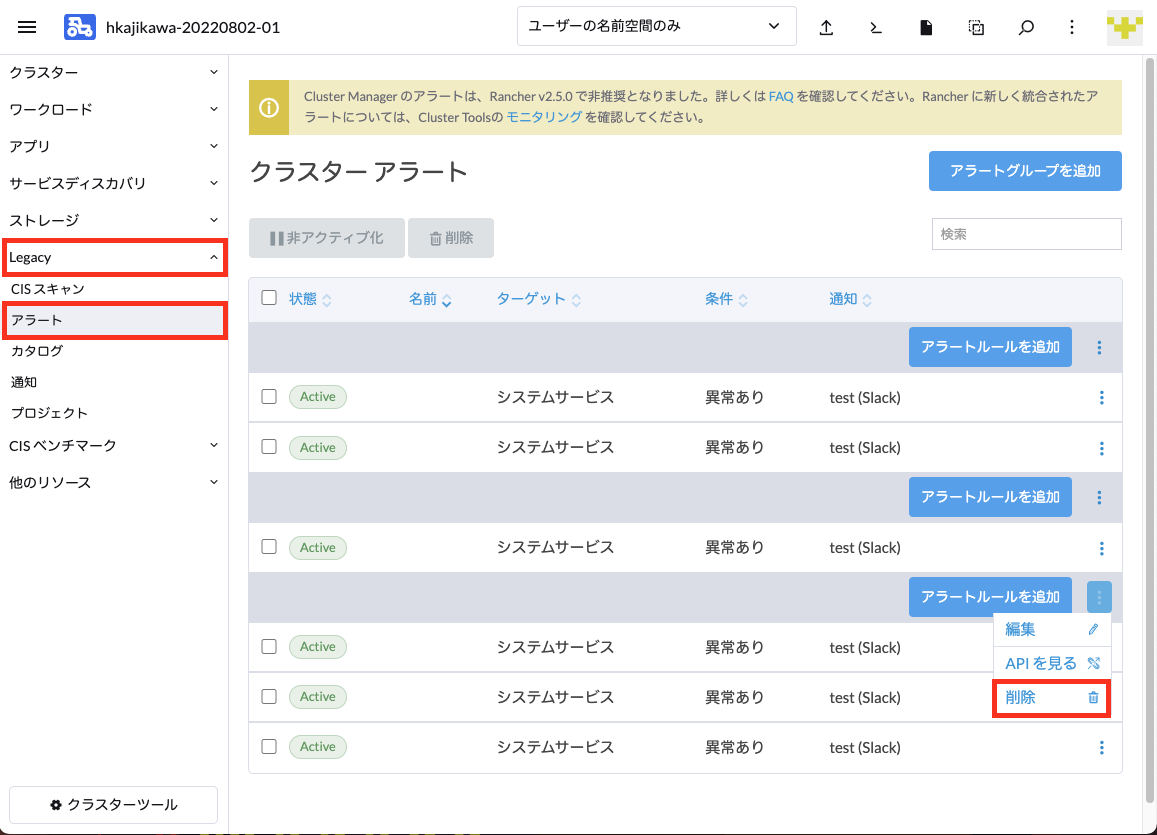Expand the CIS ベンチマーク sidebar section
The image size is (1157, 835).
click(x=114, y=446)
